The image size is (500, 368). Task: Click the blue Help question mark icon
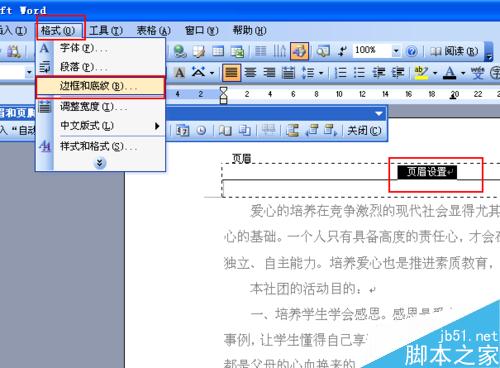click(412, 51)
